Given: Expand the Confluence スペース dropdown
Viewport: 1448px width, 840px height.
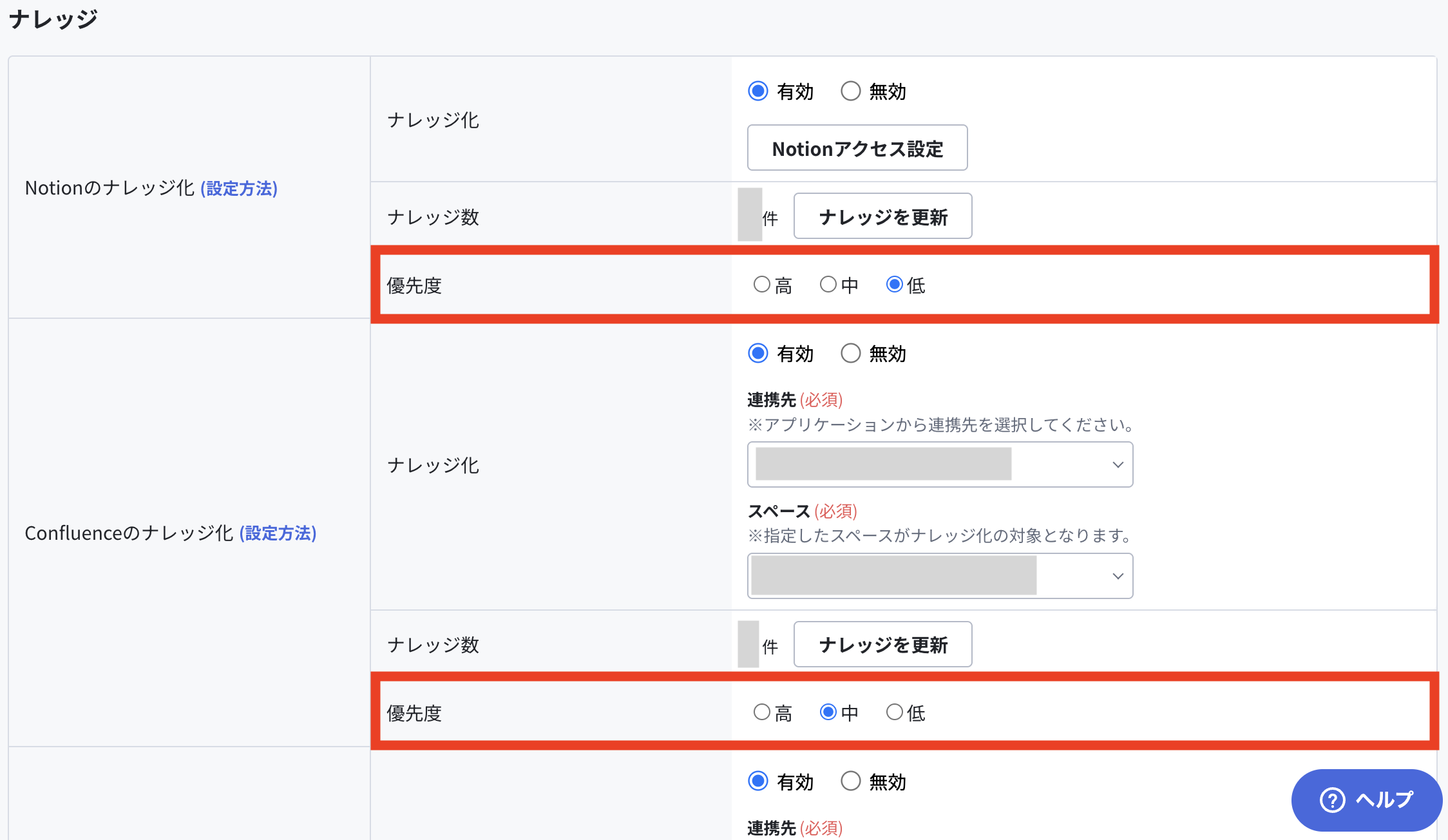Looking at the screenshot, I should pos(940,576).
